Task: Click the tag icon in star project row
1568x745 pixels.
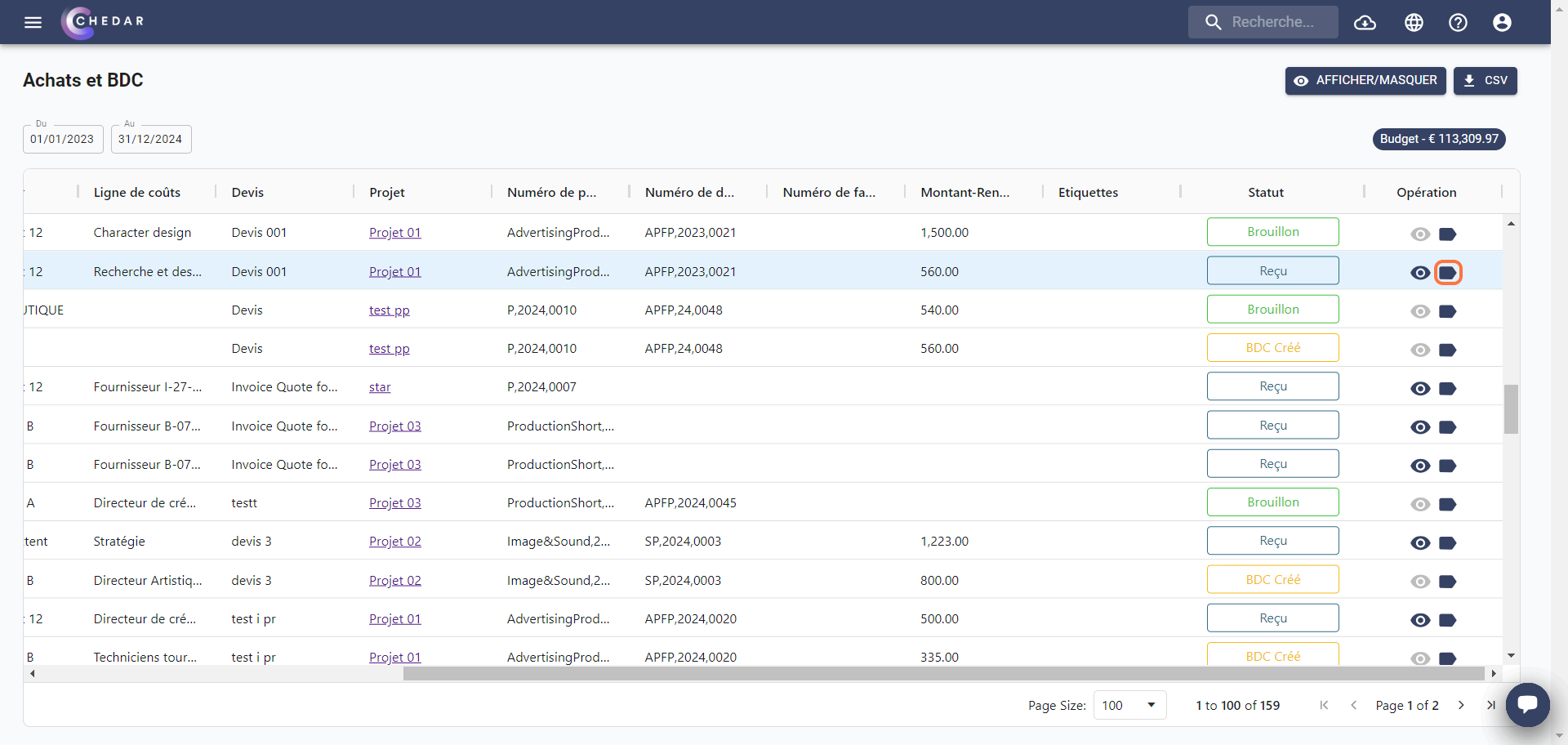Action: coord(1447,389)
